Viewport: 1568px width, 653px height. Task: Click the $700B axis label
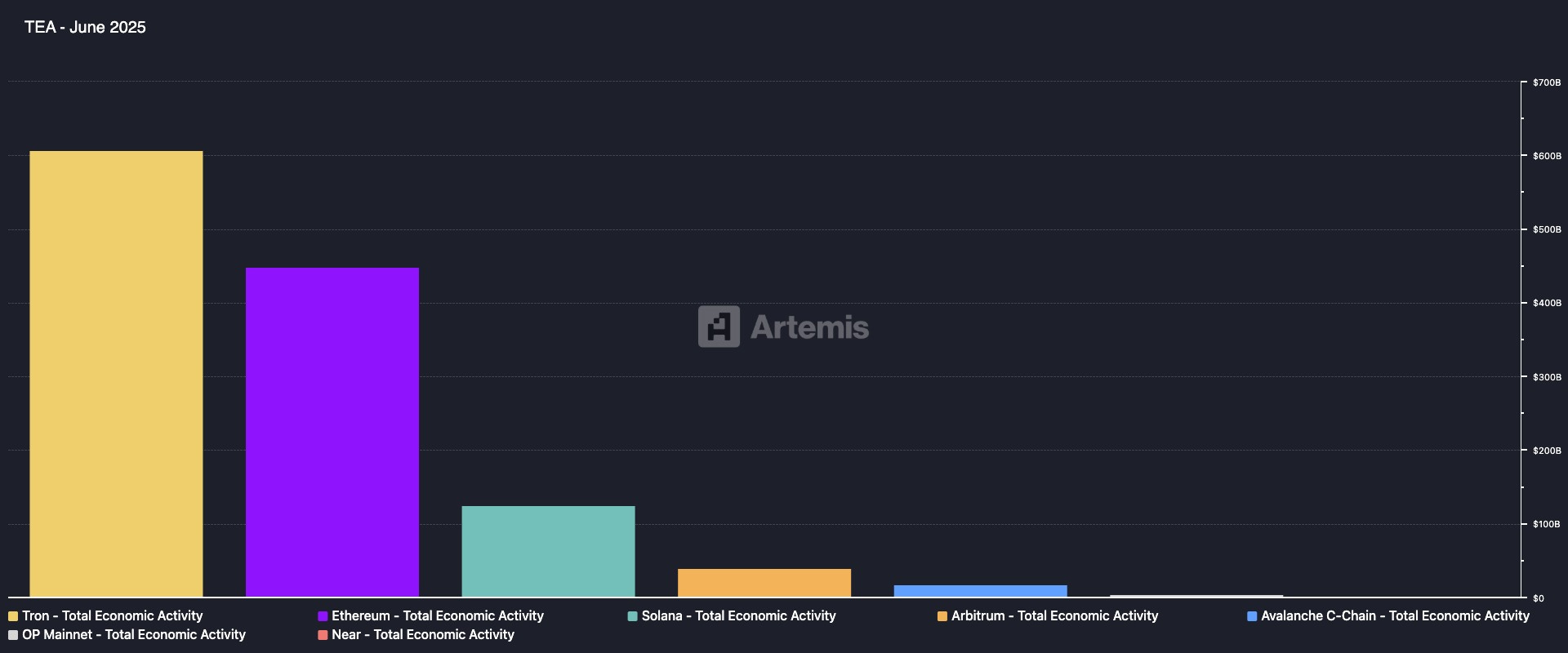1547,82
